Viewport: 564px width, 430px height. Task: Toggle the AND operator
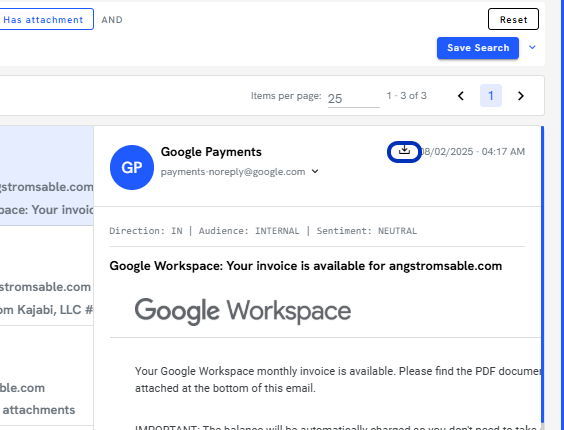112,20
